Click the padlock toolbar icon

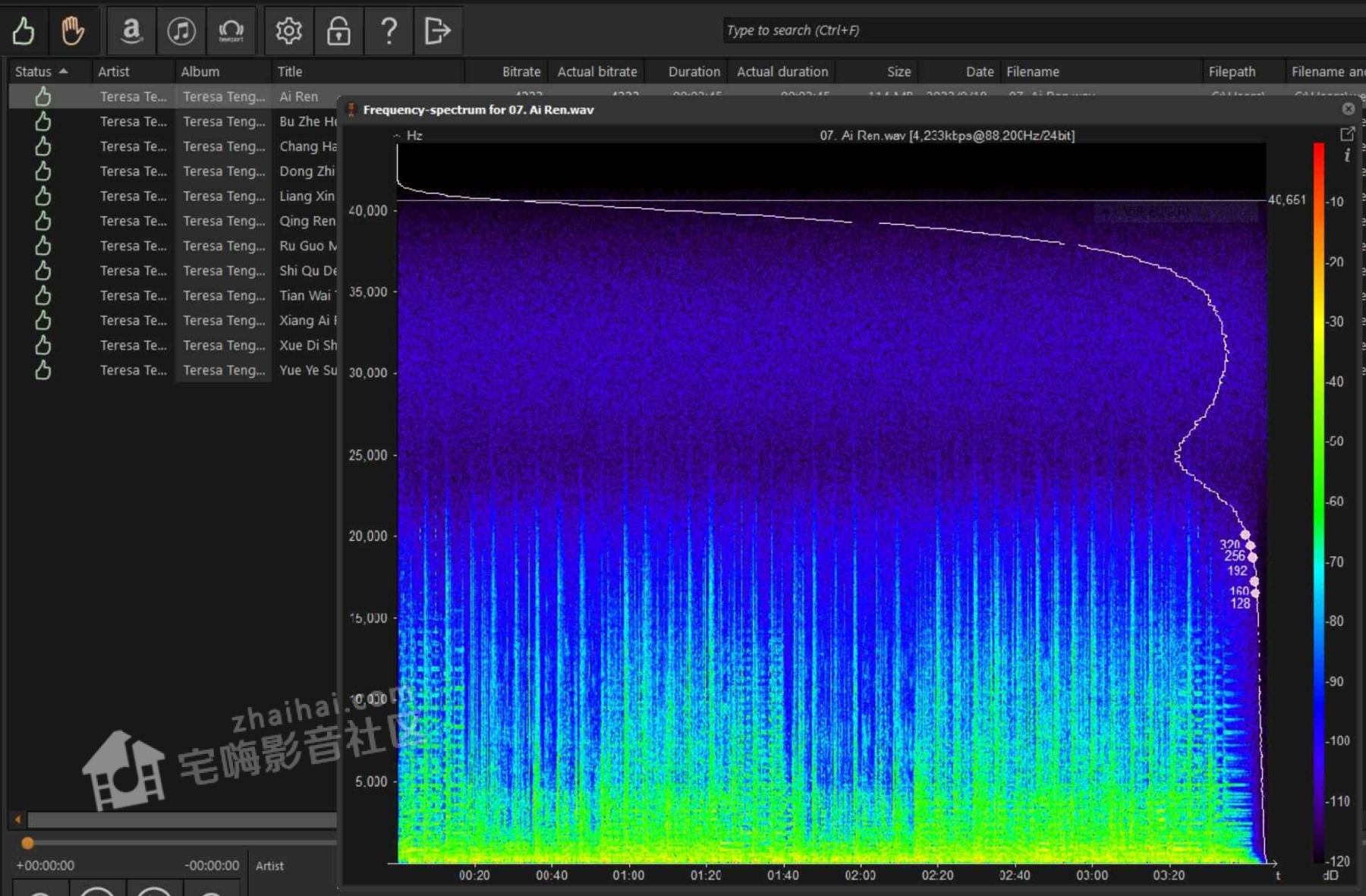coord(338,31)
